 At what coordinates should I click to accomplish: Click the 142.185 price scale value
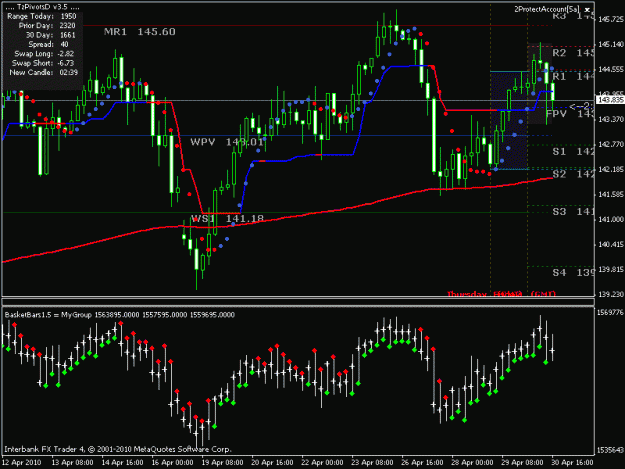click(x=610, y=169)
